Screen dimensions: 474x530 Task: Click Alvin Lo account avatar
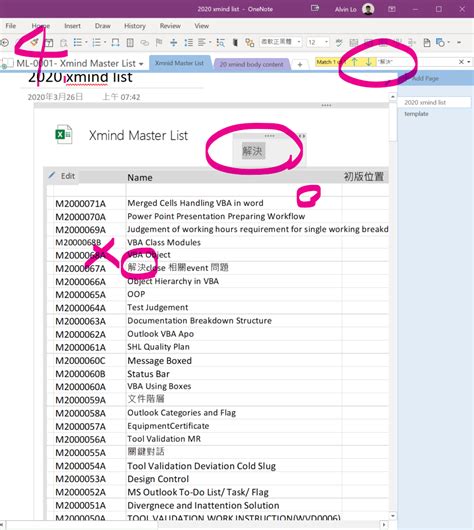368,9
